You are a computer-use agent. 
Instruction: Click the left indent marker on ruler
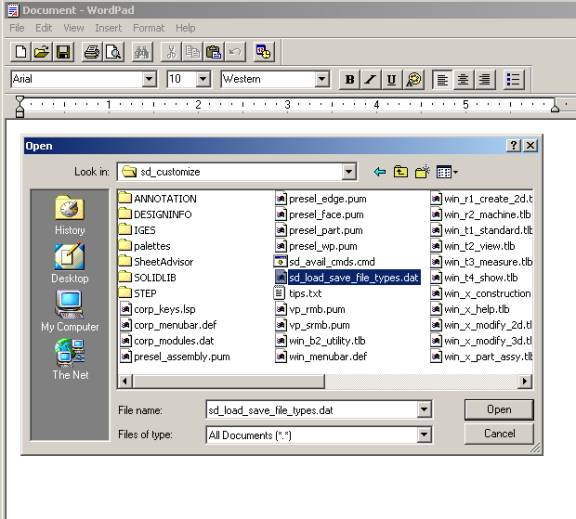point(20,107)
